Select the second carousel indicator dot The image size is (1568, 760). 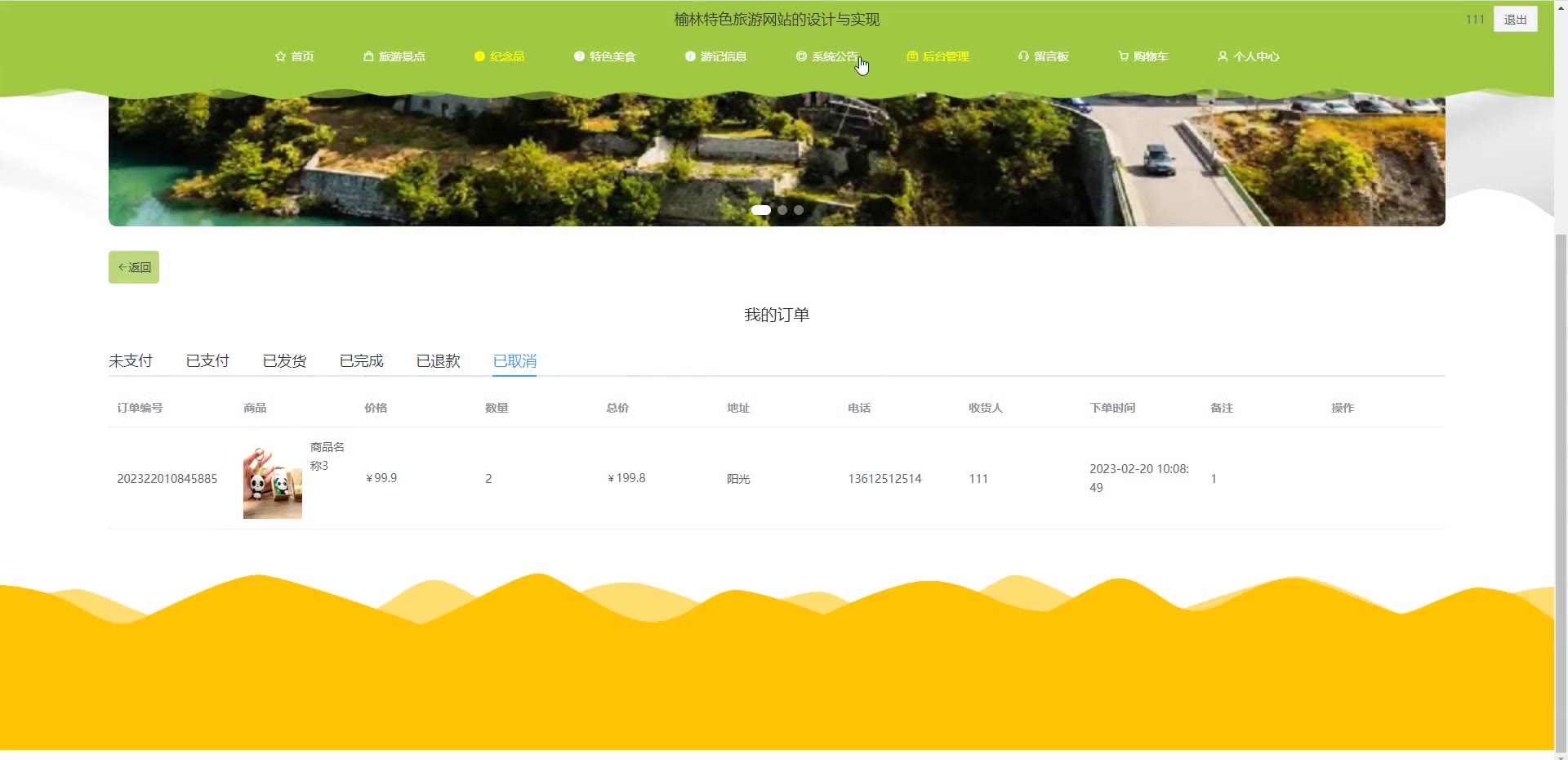[x=782, y=210]
